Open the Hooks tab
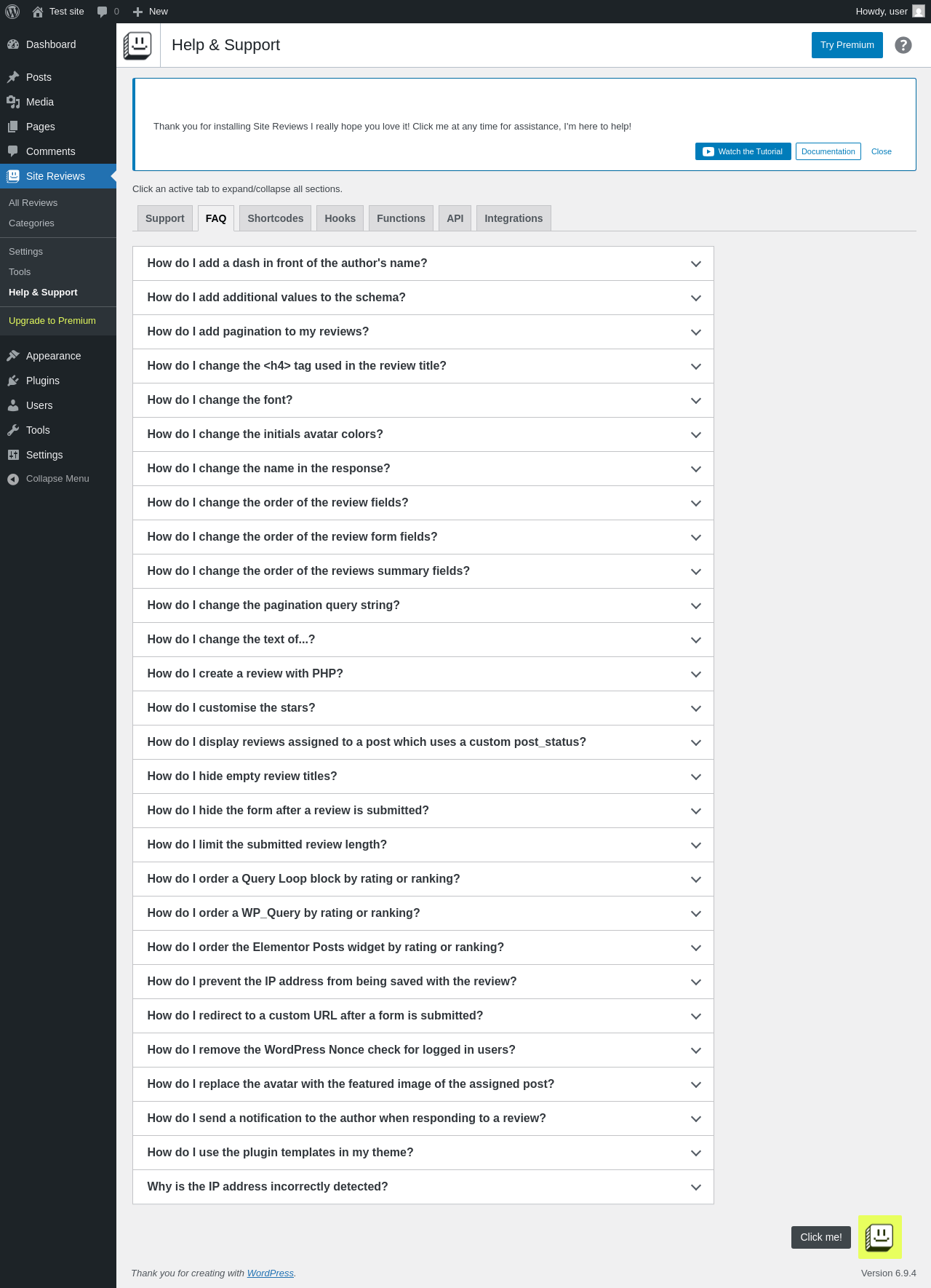Screen dimensions: 931x1288 click(340, 218)
